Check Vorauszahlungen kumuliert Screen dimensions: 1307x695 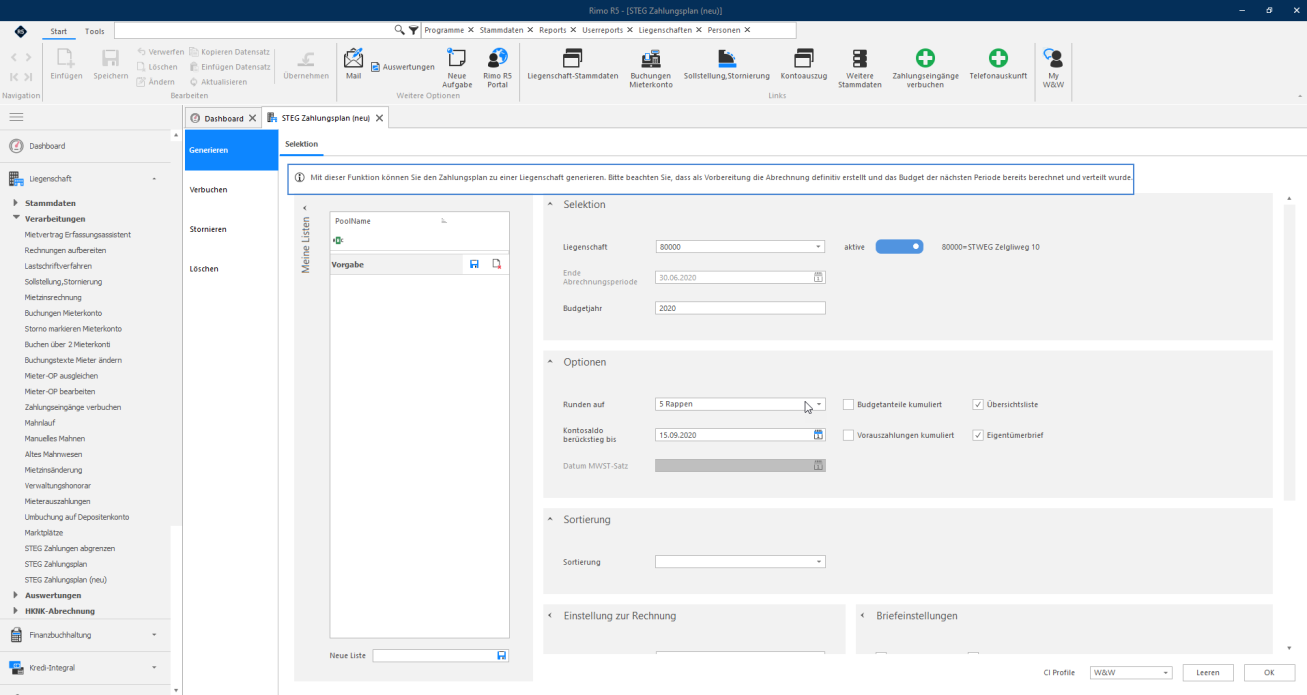[x=848, y=435]
